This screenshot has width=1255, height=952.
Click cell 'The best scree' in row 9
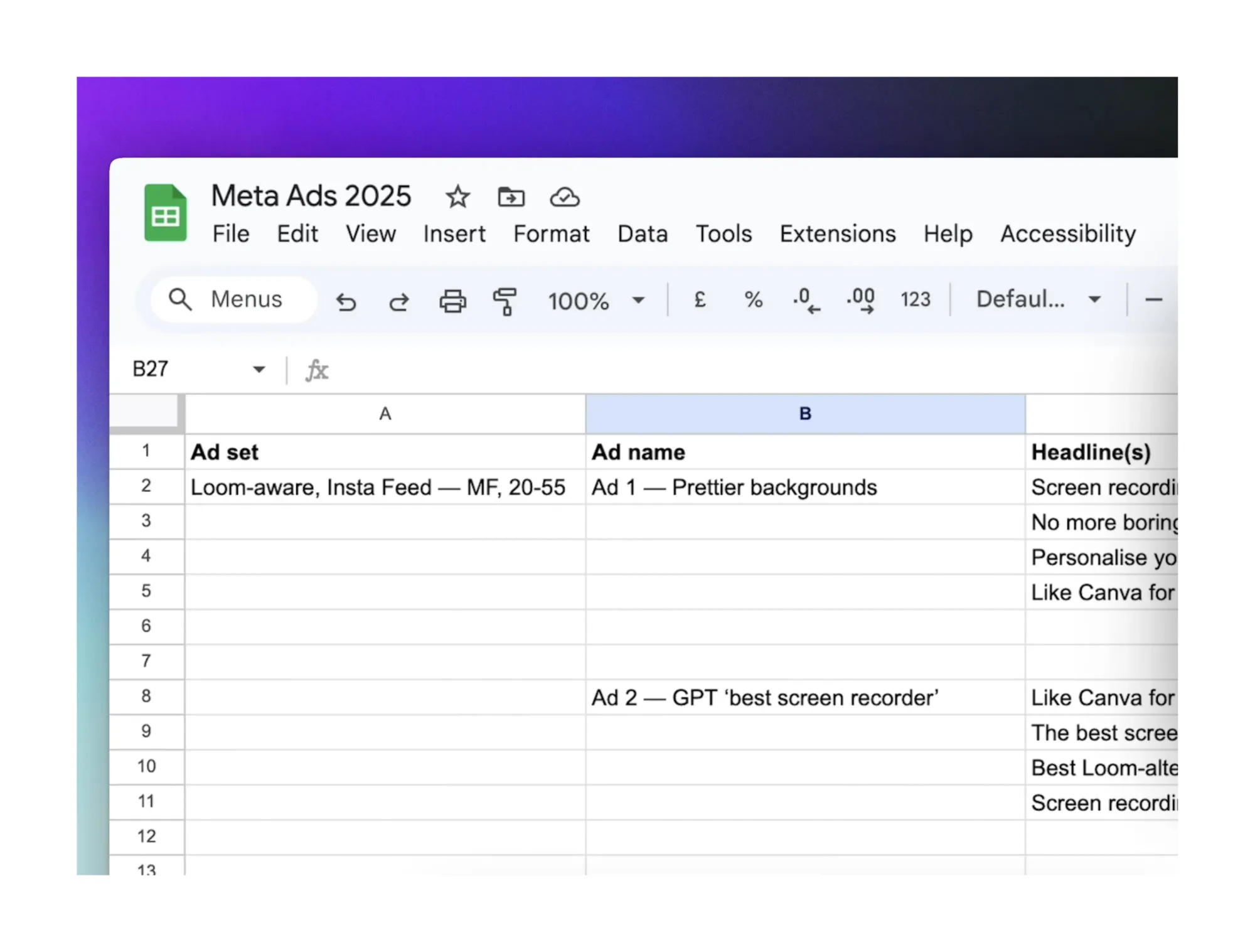pyautogui.click(x=1102, y=732)
